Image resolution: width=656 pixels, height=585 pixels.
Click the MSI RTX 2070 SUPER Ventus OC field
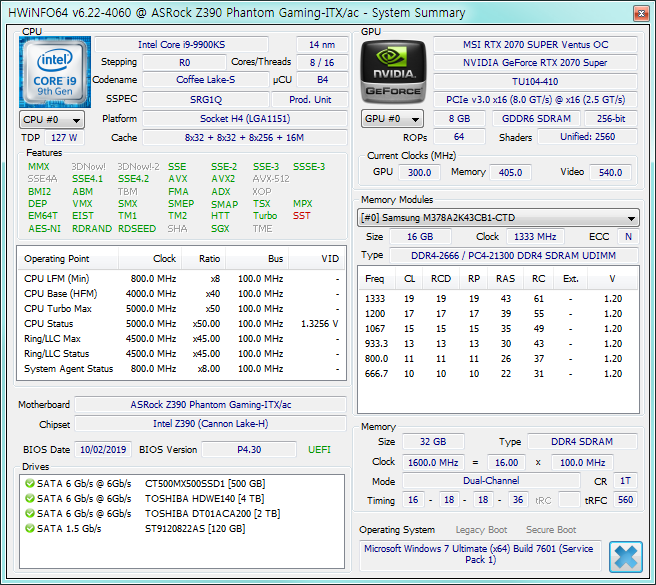tap(536, 44)
